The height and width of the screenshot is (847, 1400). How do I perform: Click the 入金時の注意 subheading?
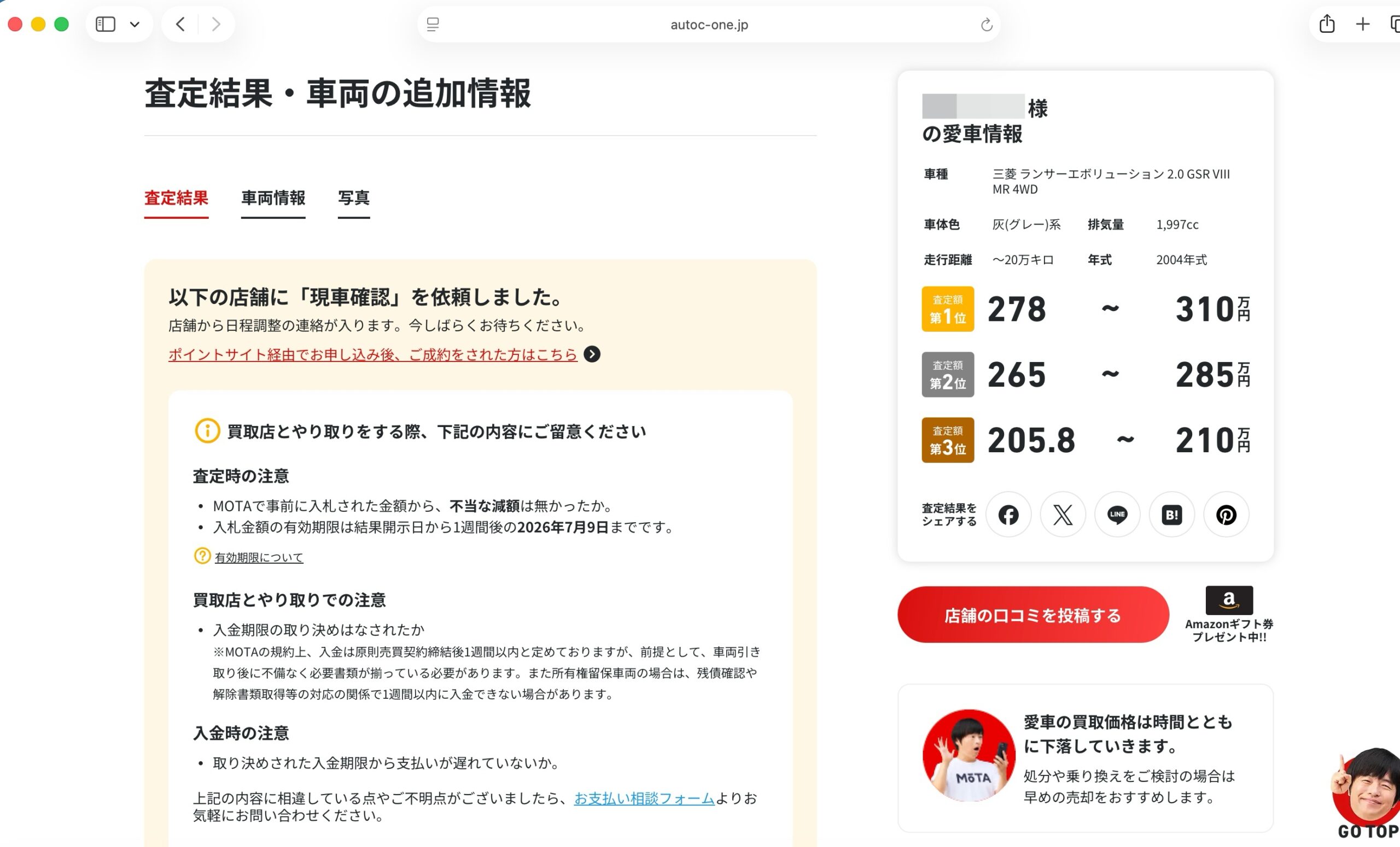(x=241, y=733)
